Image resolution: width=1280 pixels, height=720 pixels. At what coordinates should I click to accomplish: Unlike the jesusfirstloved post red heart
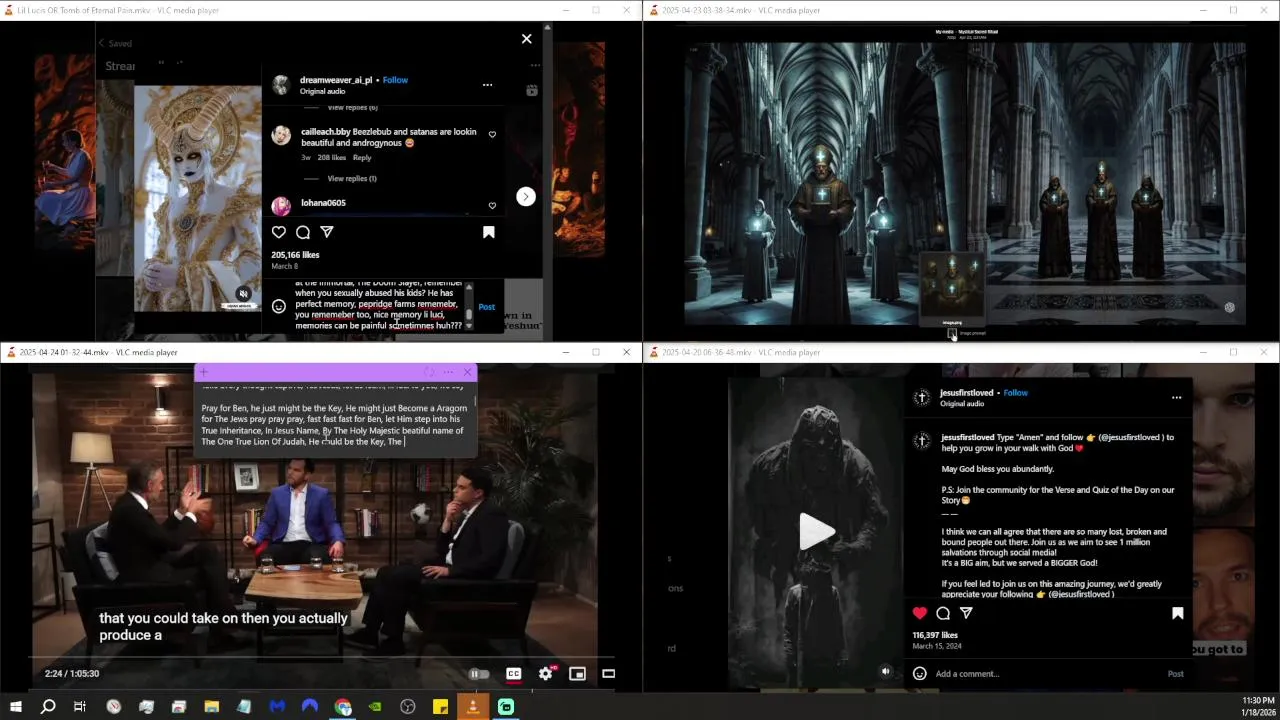pyautogui.click(x=919, y=613)
